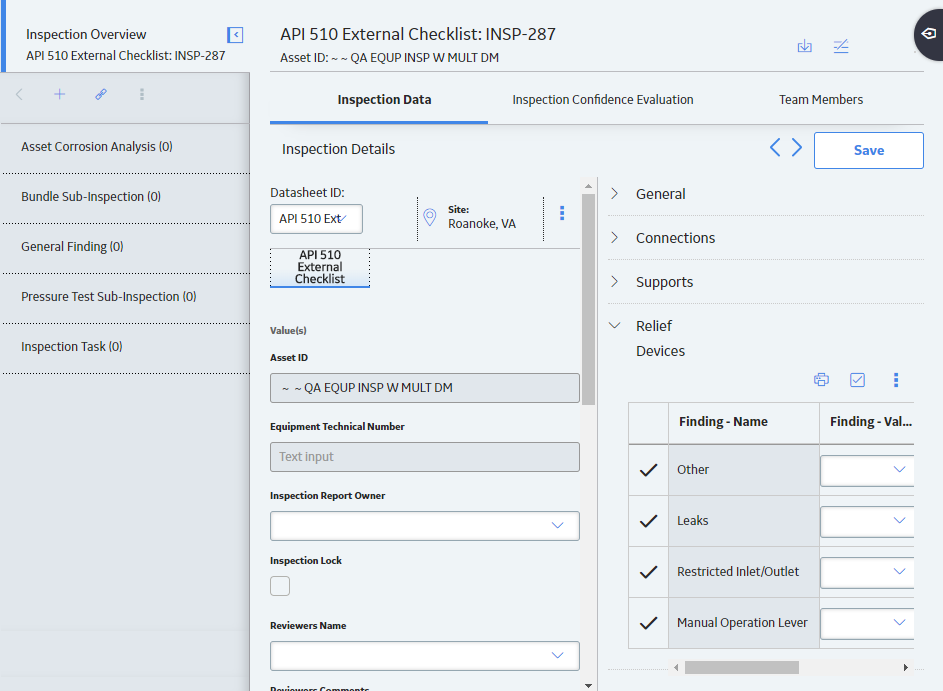Open Finding Value dropdown for Manual Operation Lever

tap(867, 624)
